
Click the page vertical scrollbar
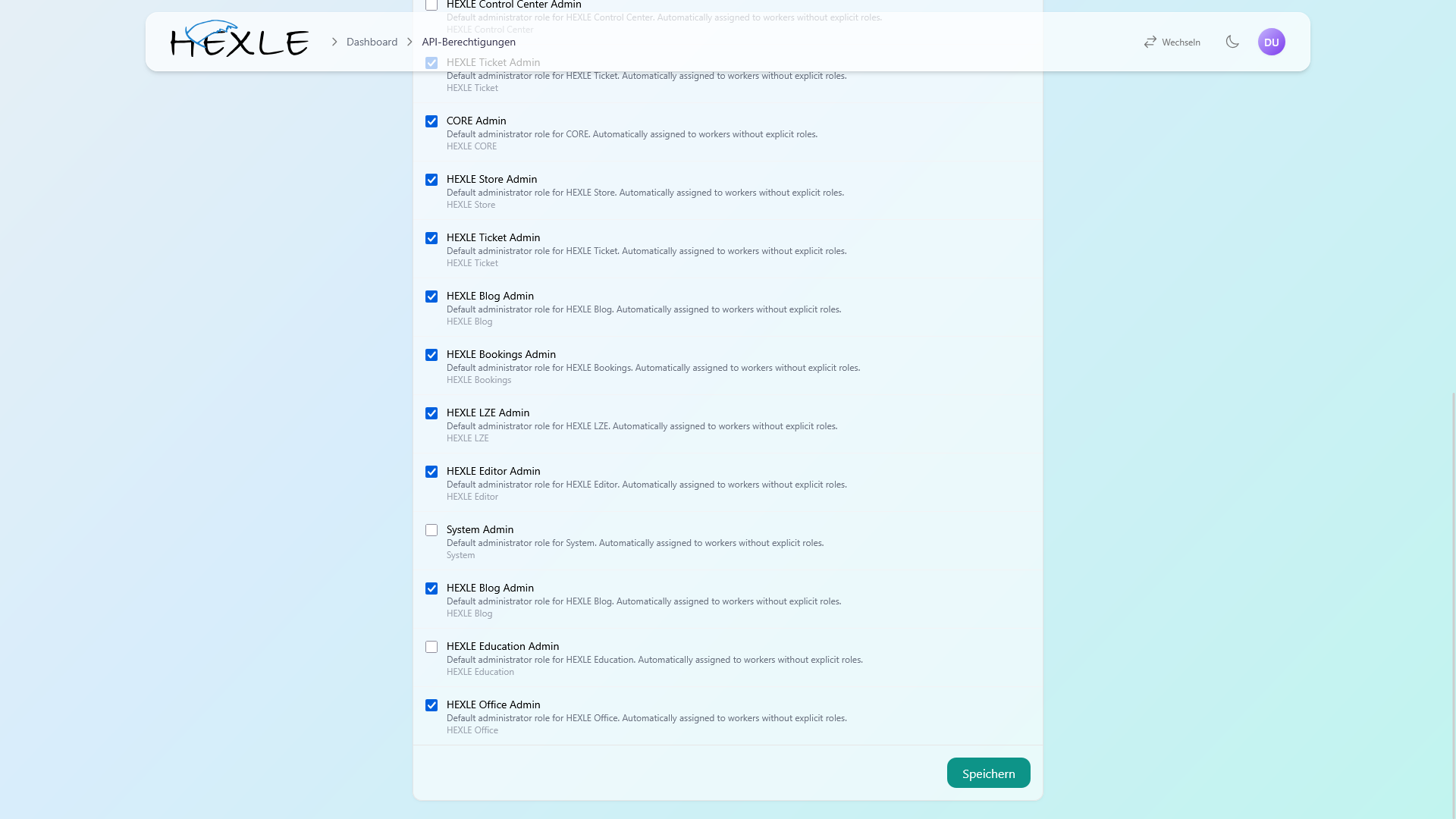point(1453,607)
